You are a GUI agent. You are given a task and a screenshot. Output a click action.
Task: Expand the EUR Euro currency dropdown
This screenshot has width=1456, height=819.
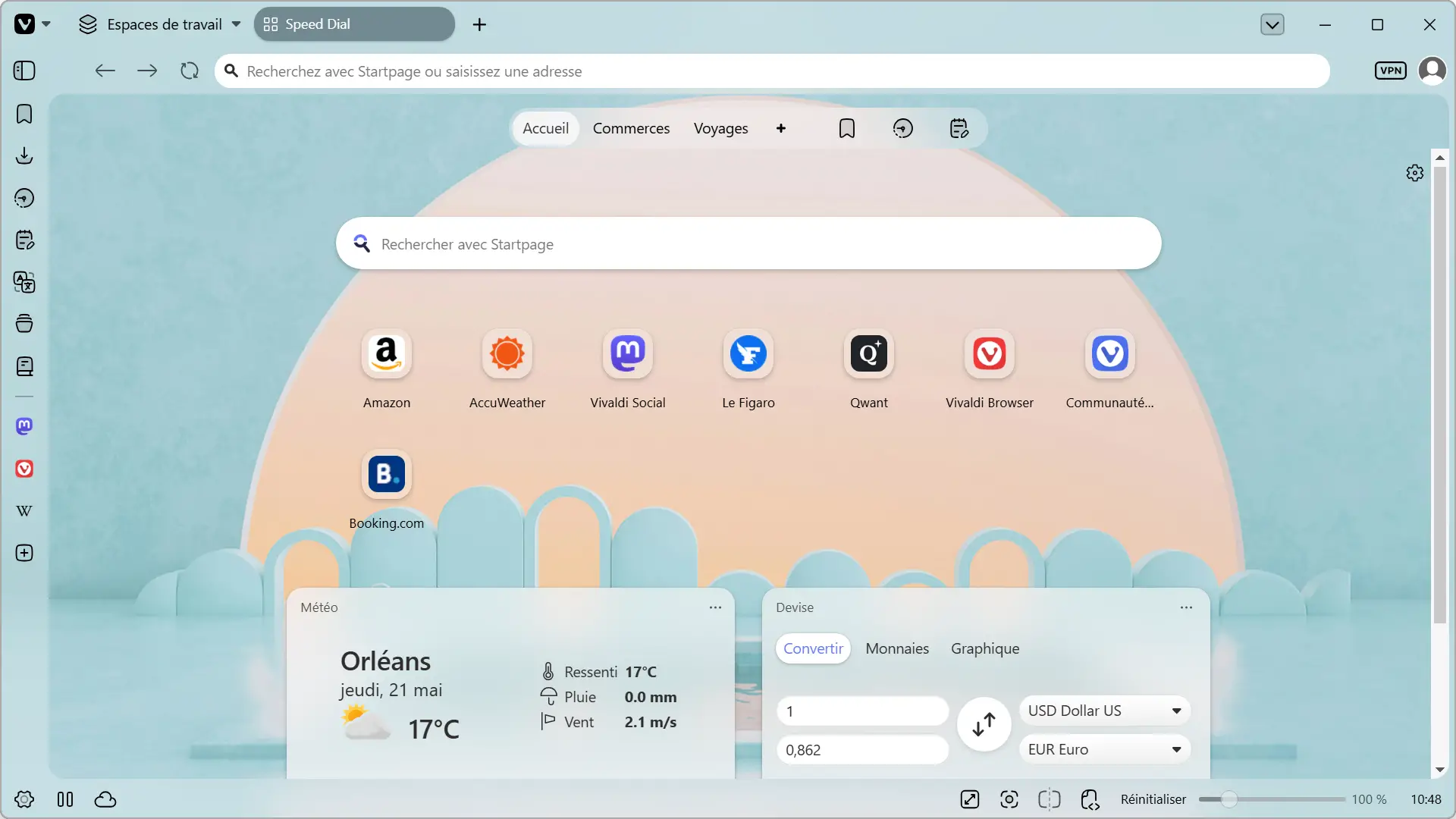1105,749
